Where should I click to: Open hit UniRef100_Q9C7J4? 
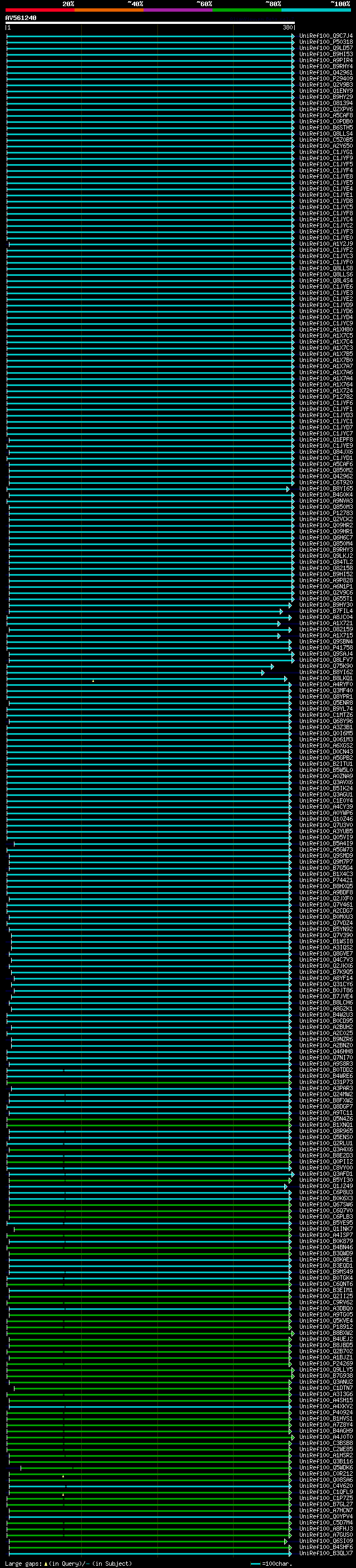325,36
